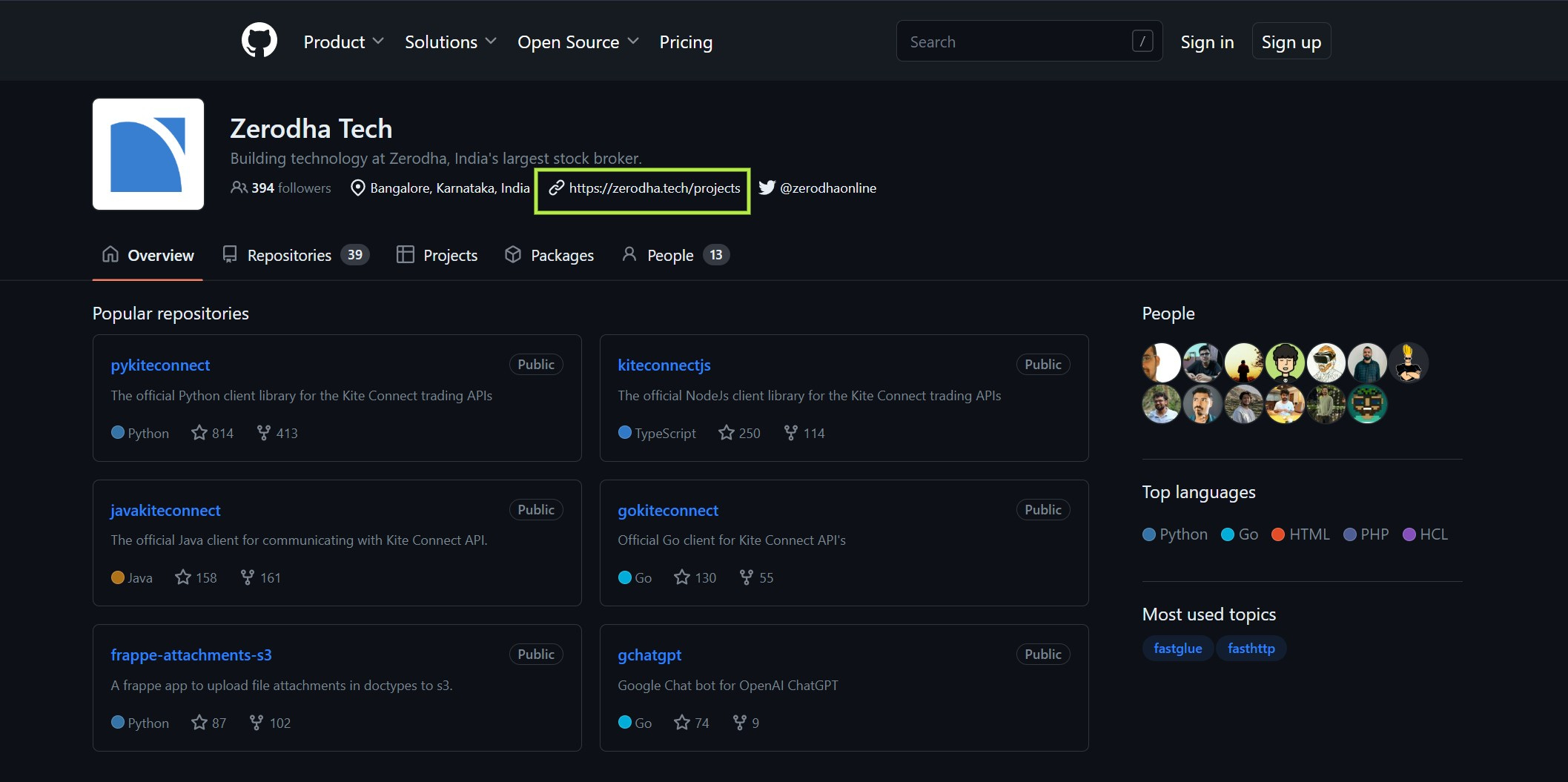Viewport: 1568px width, 782px height.
Task: Click the fork icon on javakiteconnect card
Action: pos(248,577)
